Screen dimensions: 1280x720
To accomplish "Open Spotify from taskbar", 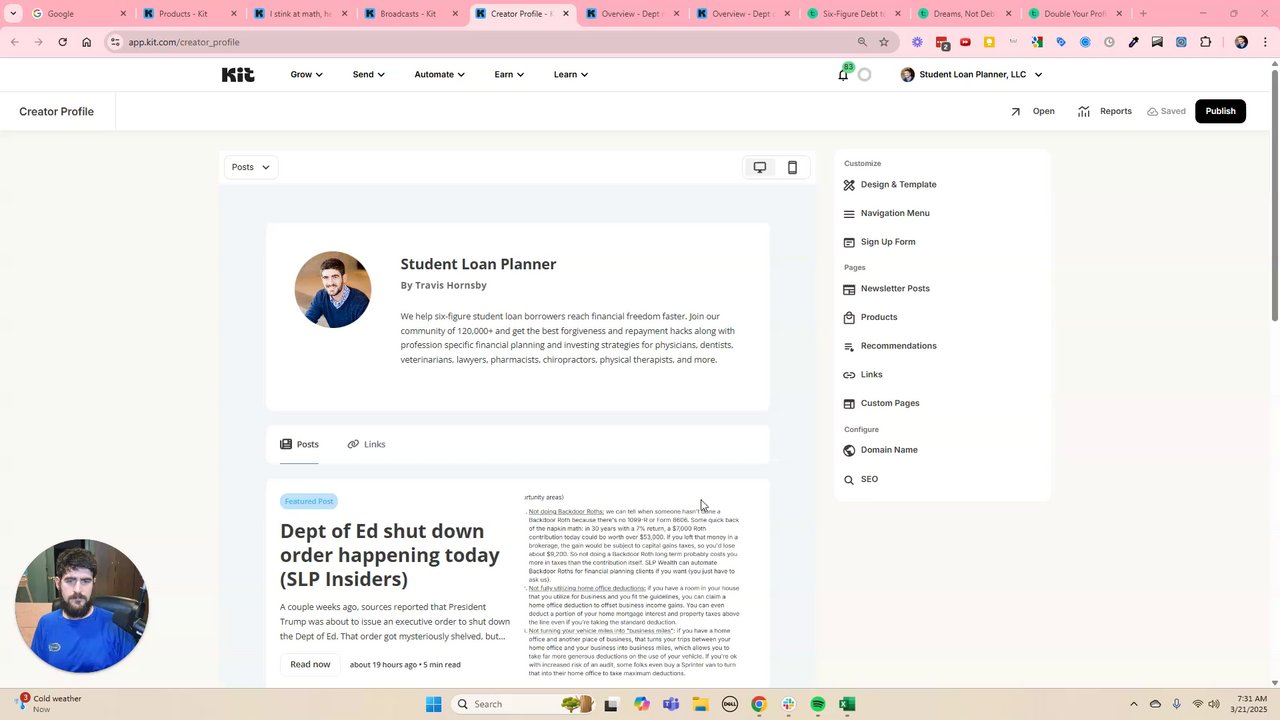I will tap(818, 704).
